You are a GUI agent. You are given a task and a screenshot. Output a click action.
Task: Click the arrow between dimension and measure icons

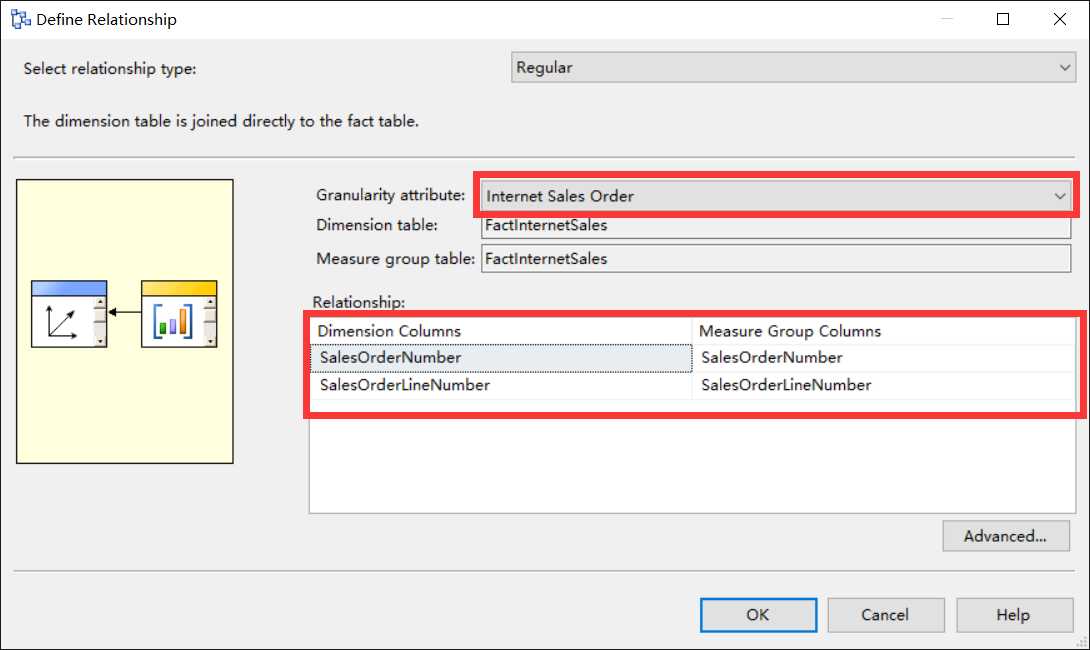click(x=124, y=312)
